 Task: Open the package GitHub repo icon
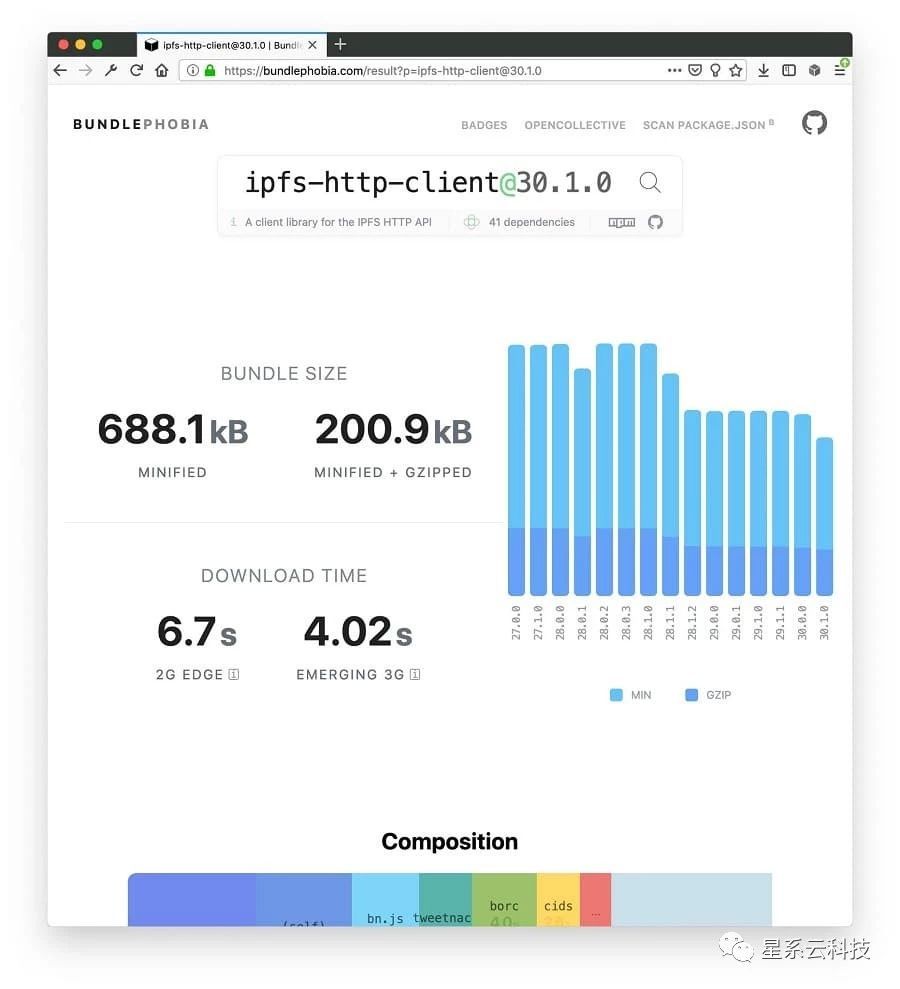(x=655, y=222)
